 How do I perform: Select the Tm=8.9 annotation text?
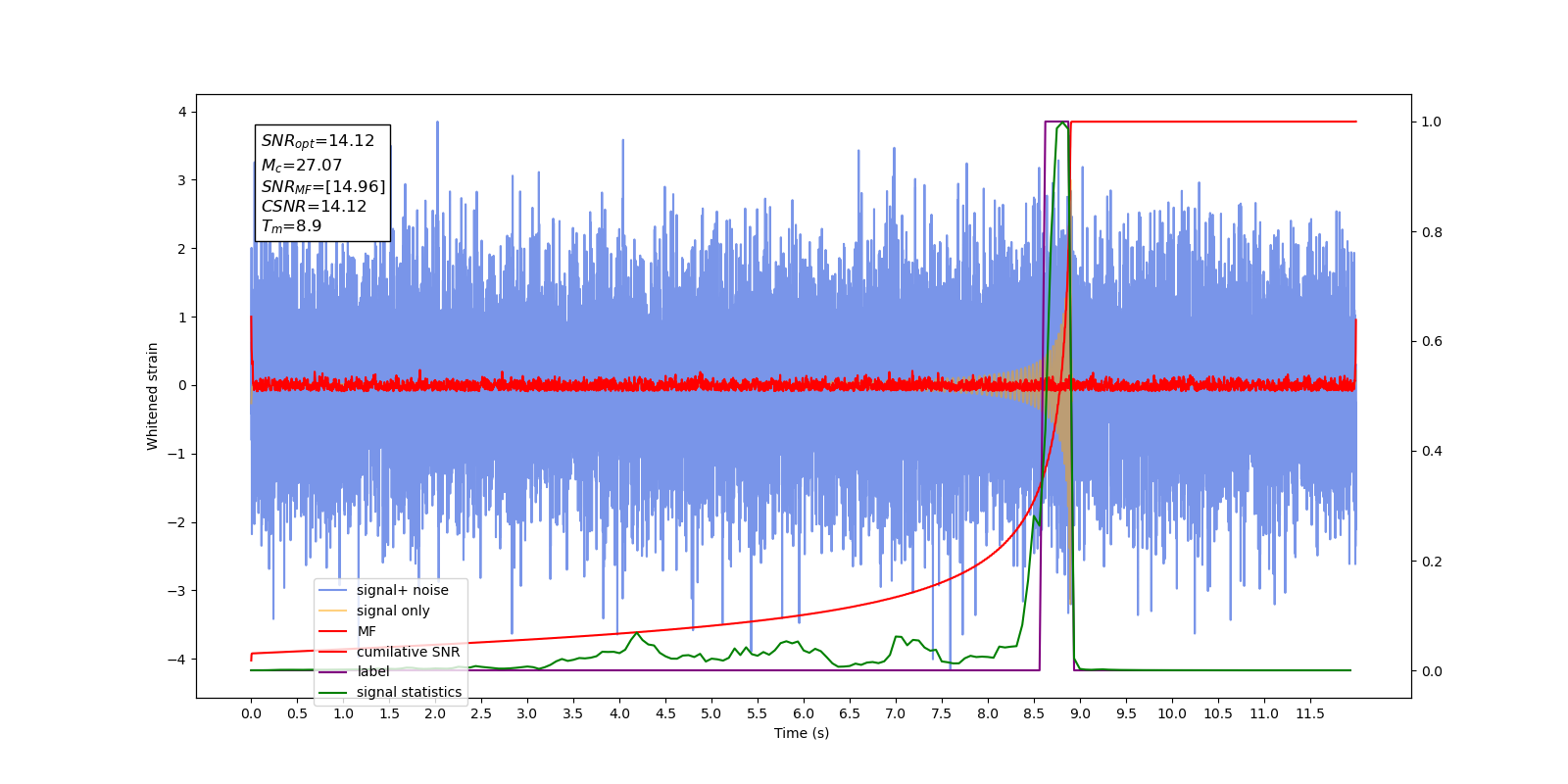pyautogui.click(x=291, y=226)
